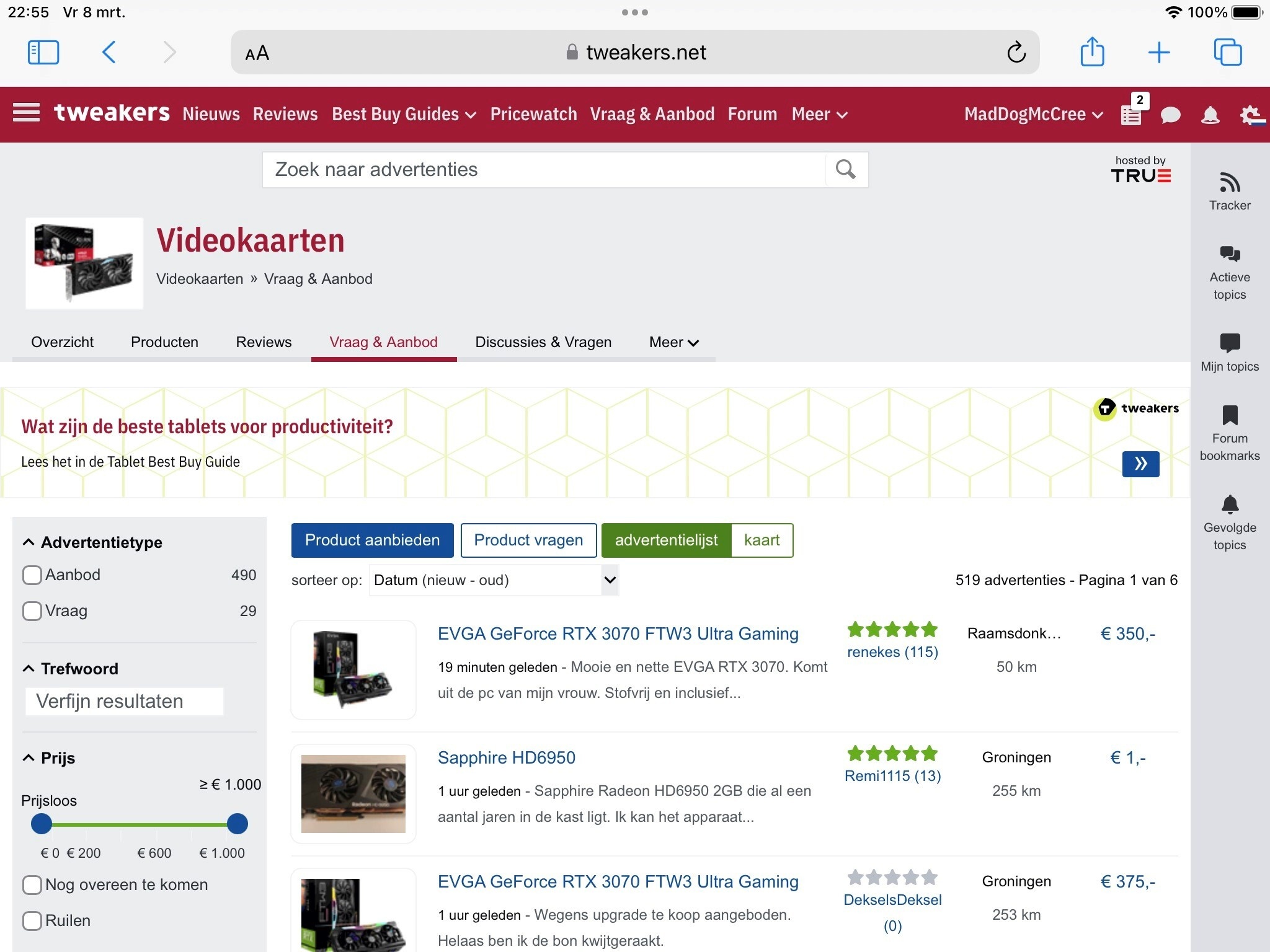Enable the Vraag filter
Viewport: 1270px width, 952px height.
pyautogui.click(x=32, y=610)
